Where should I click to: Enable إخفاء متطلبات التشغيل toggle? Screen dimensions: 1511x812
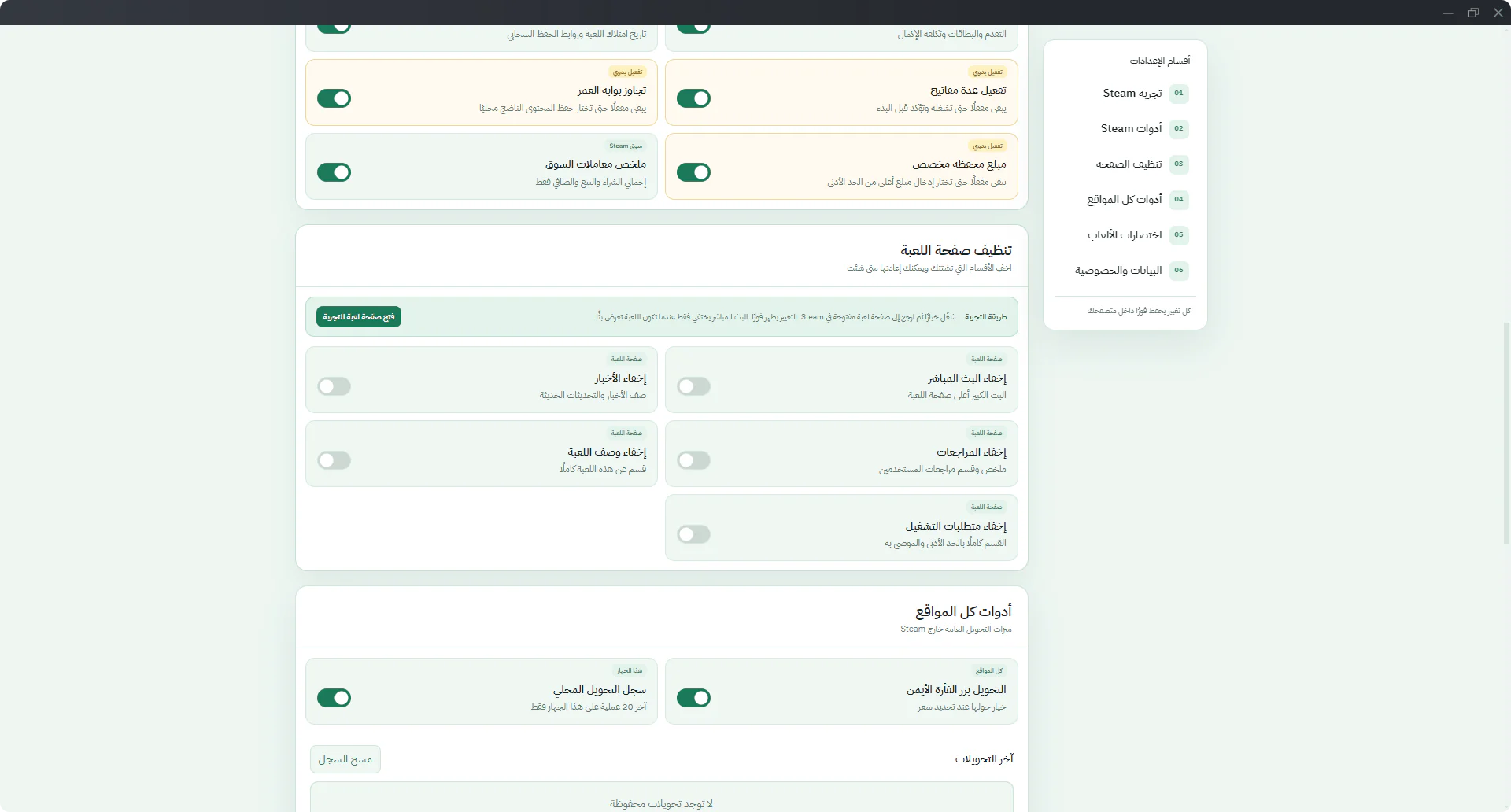[693, 534]
